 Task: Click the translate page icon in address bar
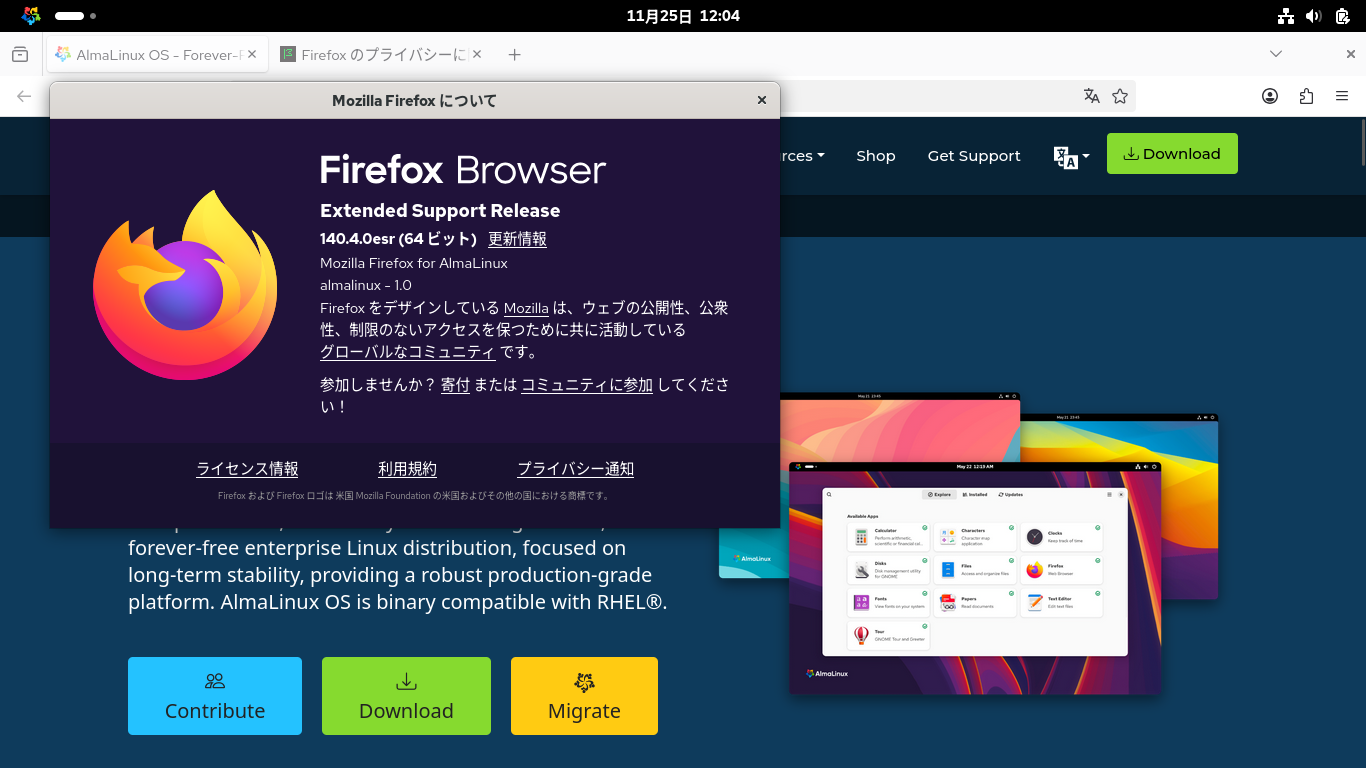point(1092,96)
